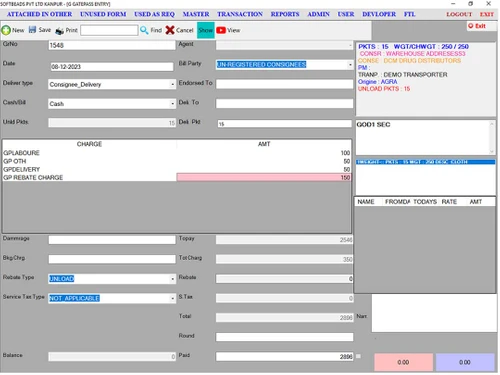
Task: Click the New record icon
Action: [x=6, y=30]
